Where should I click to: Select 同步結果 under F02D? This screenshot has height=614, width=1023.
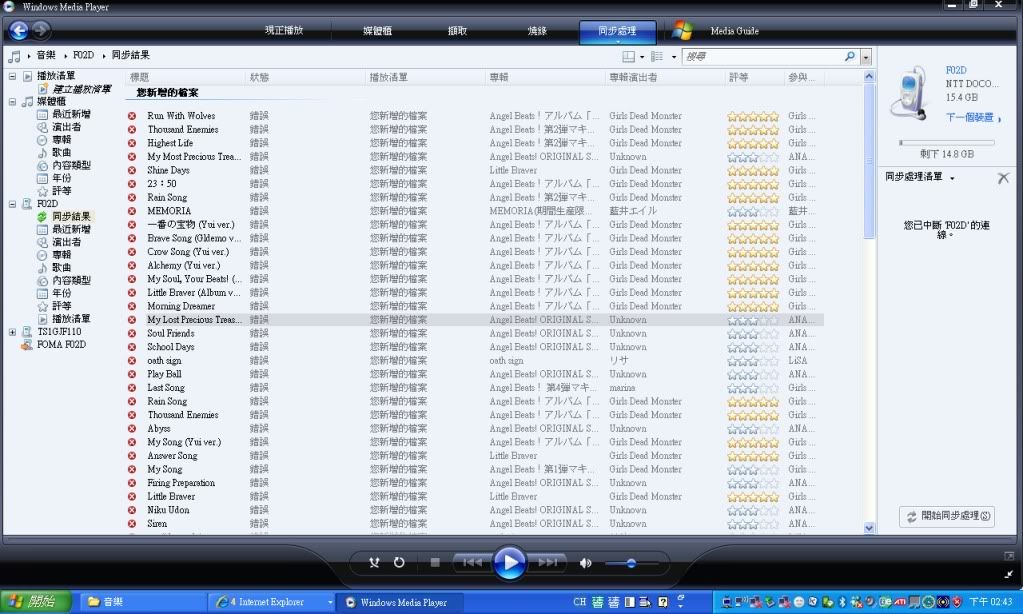coord(71,217)
